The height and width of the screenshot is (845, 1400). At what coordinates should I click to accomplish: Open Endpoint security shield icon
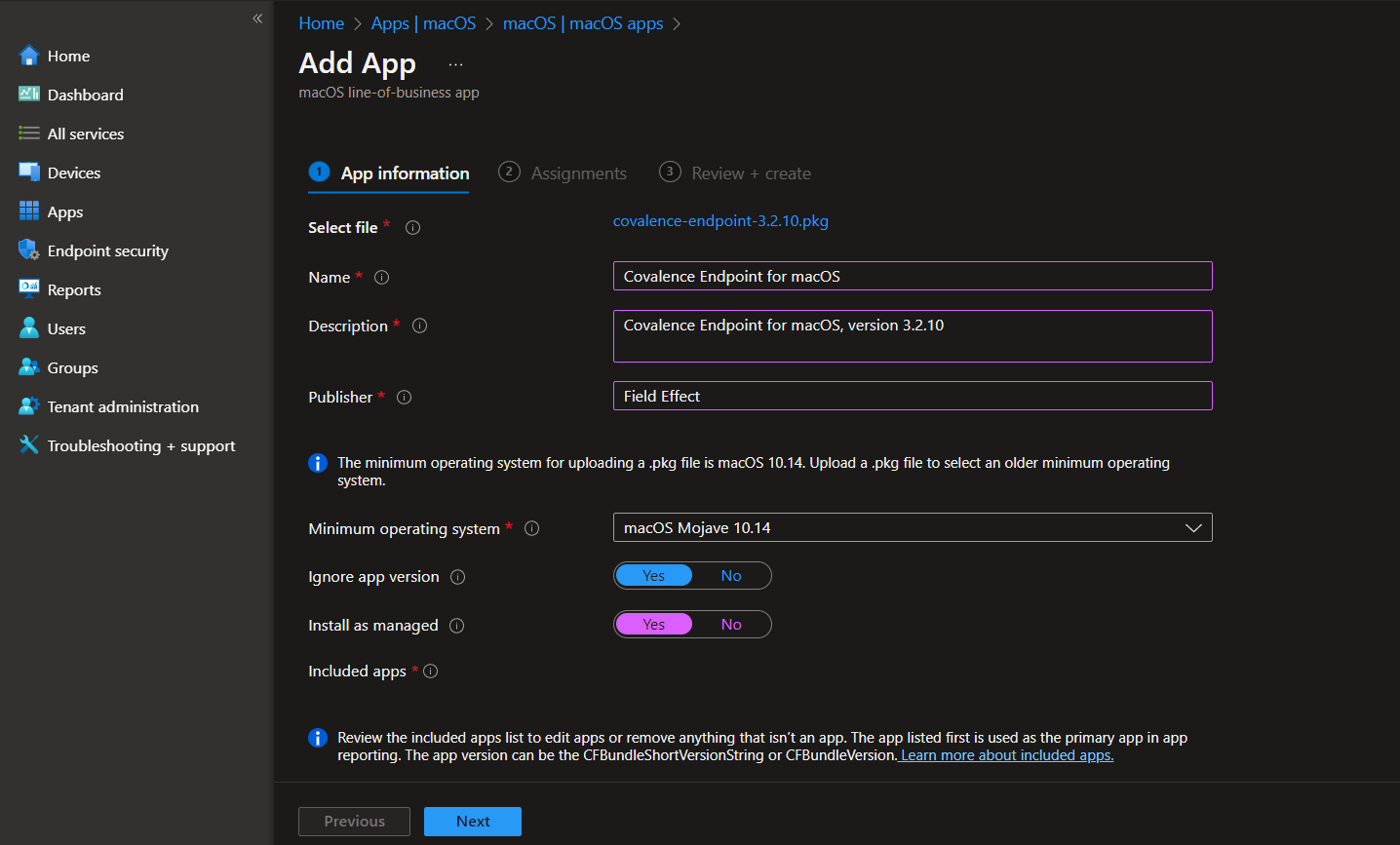[x=29, y=250]
